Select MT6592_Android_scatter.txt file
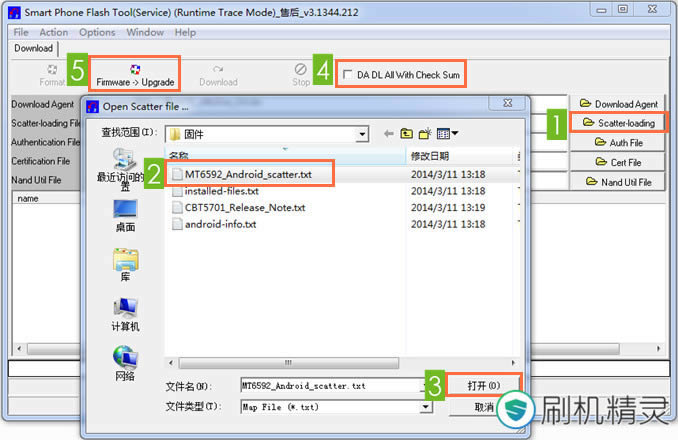Screen dimensions: 678x440 [x=248, y=174]
